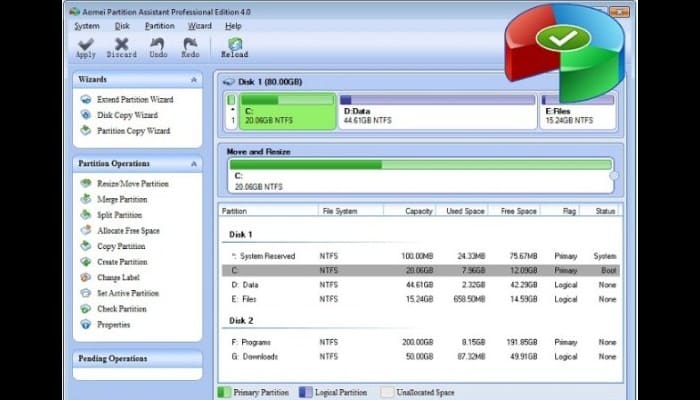Sort by the Free Space column header
Screen dimensions: 700x400
click(514, 211)
